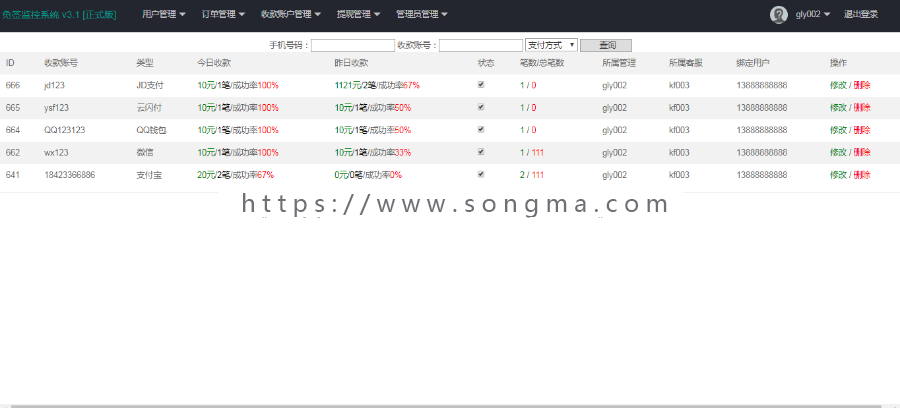Click account name QQ123123

(x=64, y=130)
